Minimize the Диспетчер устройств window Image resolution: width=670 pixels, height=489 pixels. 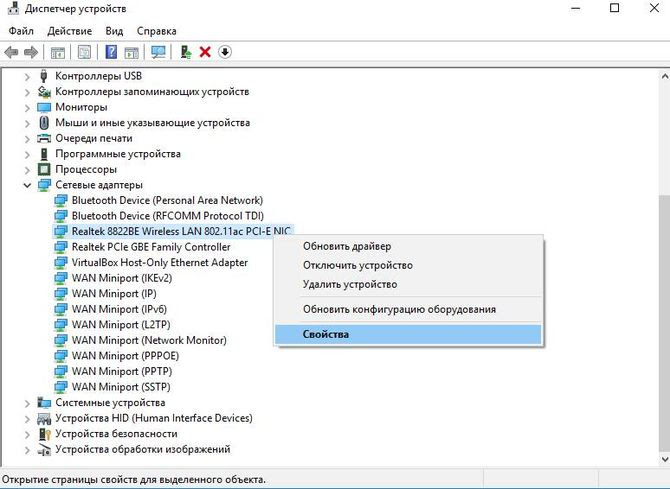pos(576,8)
